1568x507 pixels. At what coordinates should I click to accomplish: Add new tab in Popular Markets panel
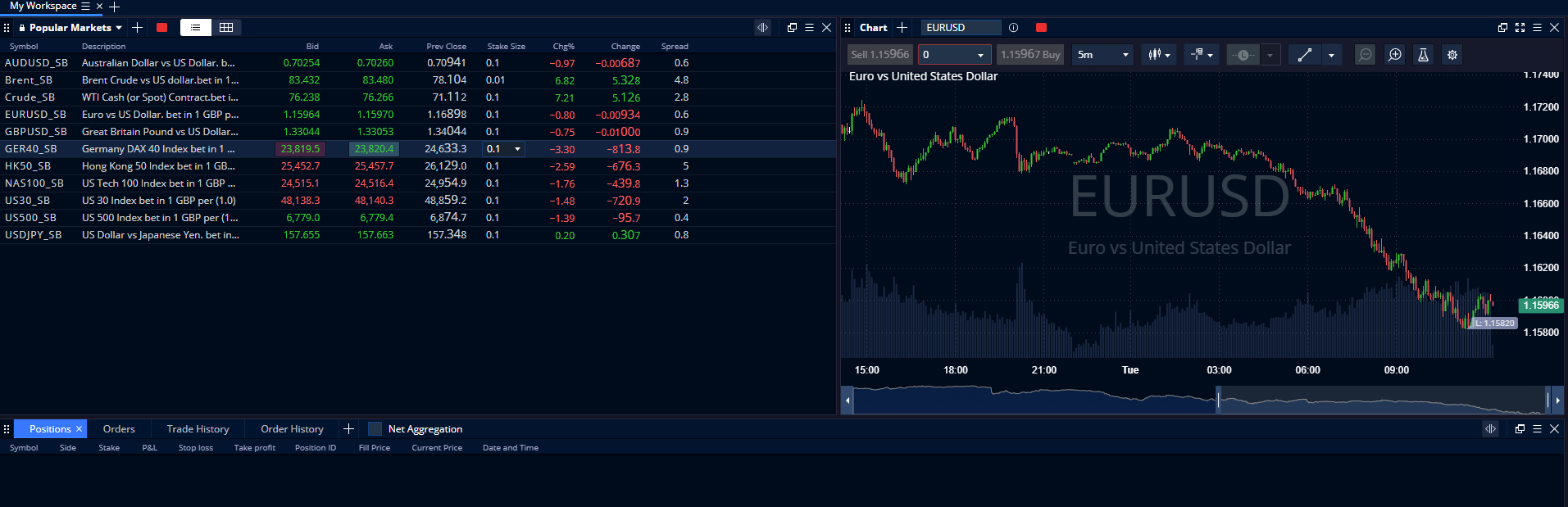point(137,28)
